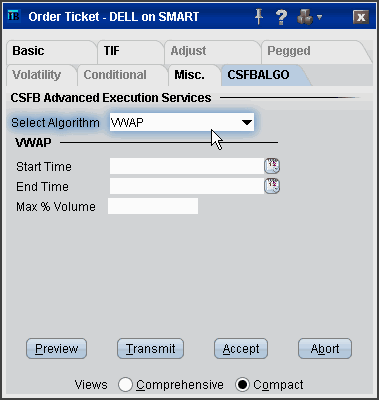Focus the Max % Volume input field
Viewport: 379px width, 400px height.
click(153, 206)
